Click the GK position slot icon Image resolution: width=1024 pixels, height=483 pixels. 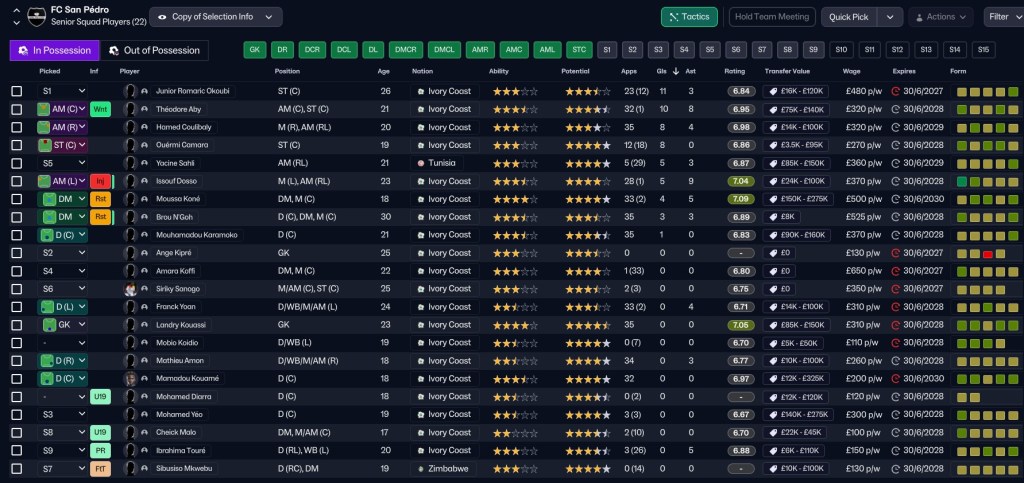255,50
